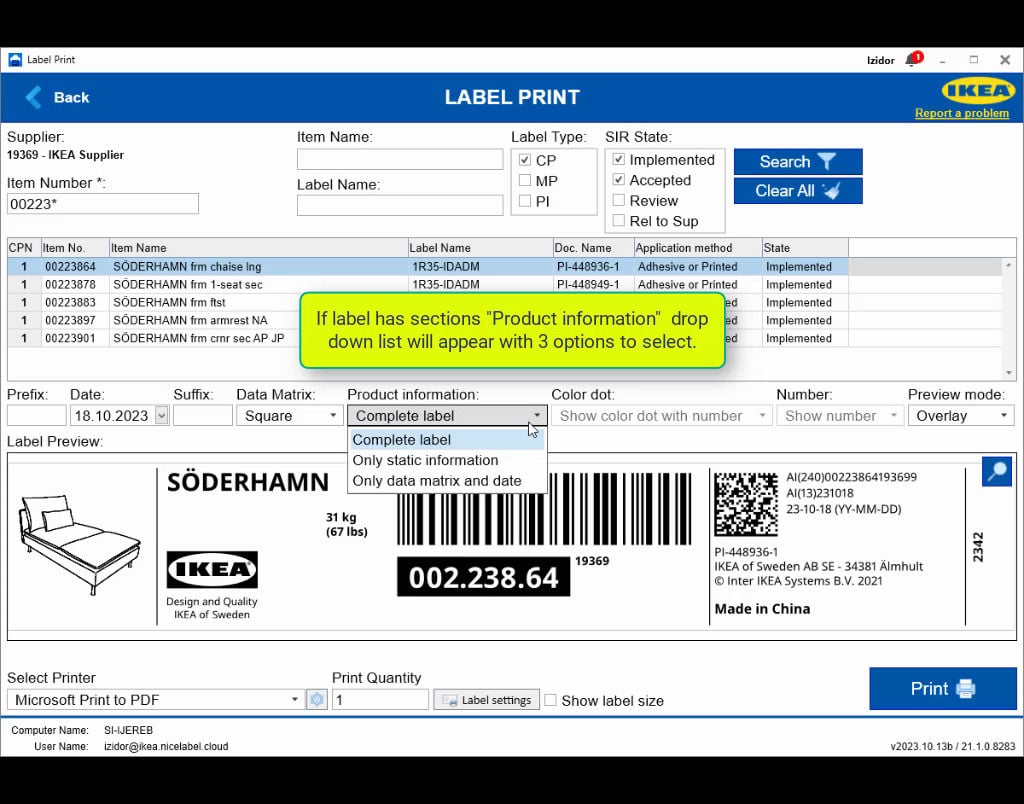Check the Review SIR state
The width and height of the screenshot is (1024, 804).
point(618,201)
